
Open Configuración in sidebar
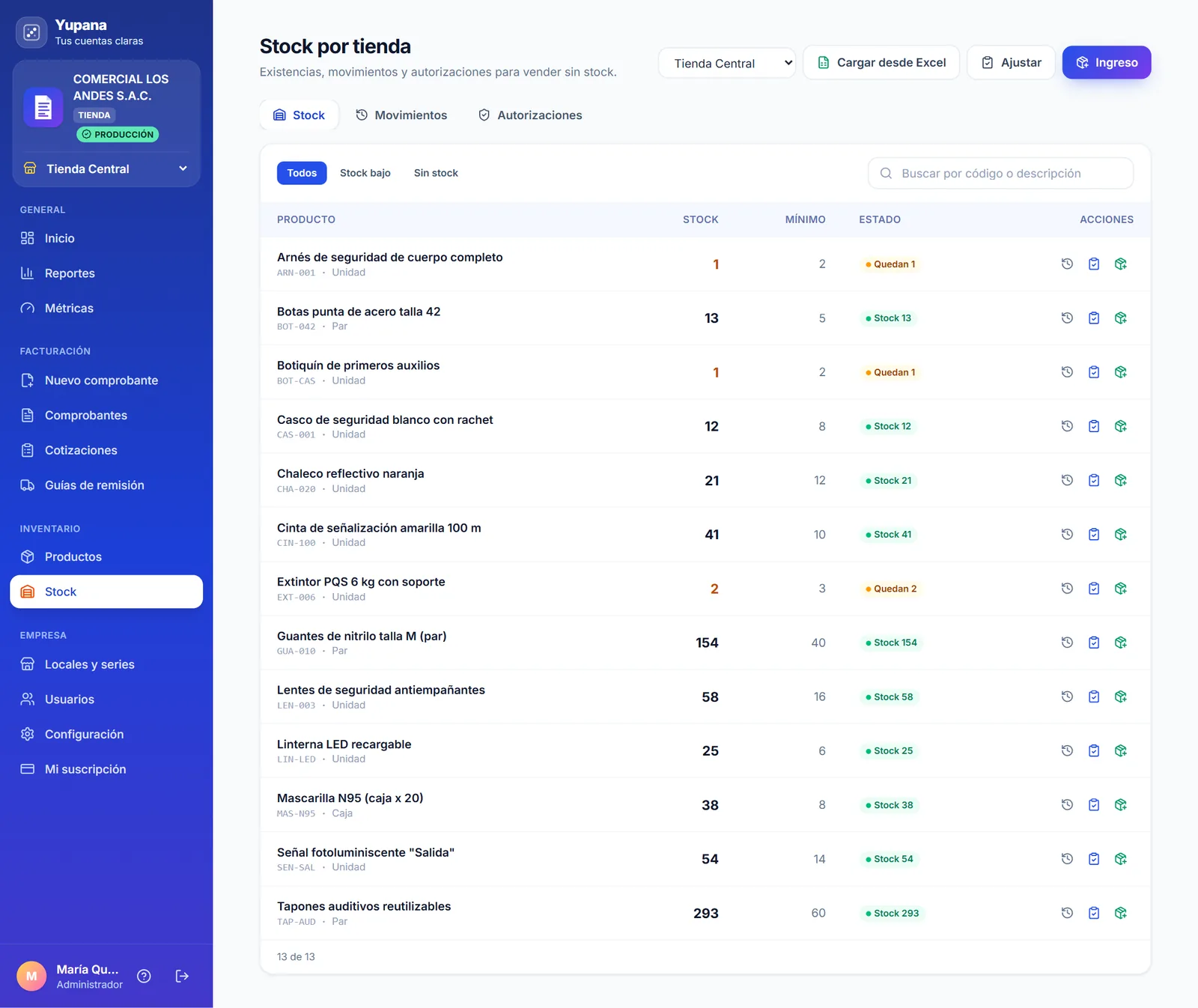[106, 734]
